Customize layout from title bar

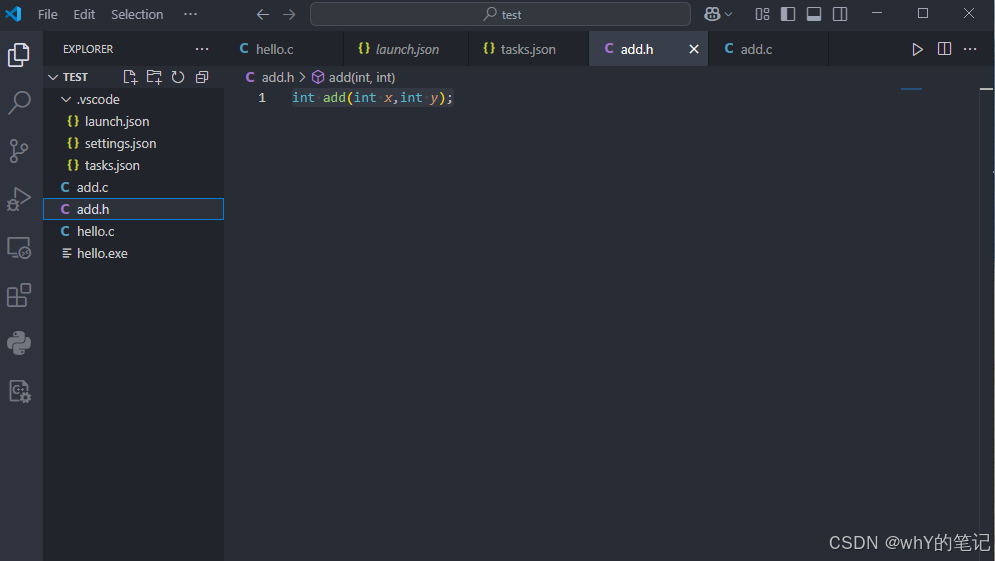click(x=762, y=14)
